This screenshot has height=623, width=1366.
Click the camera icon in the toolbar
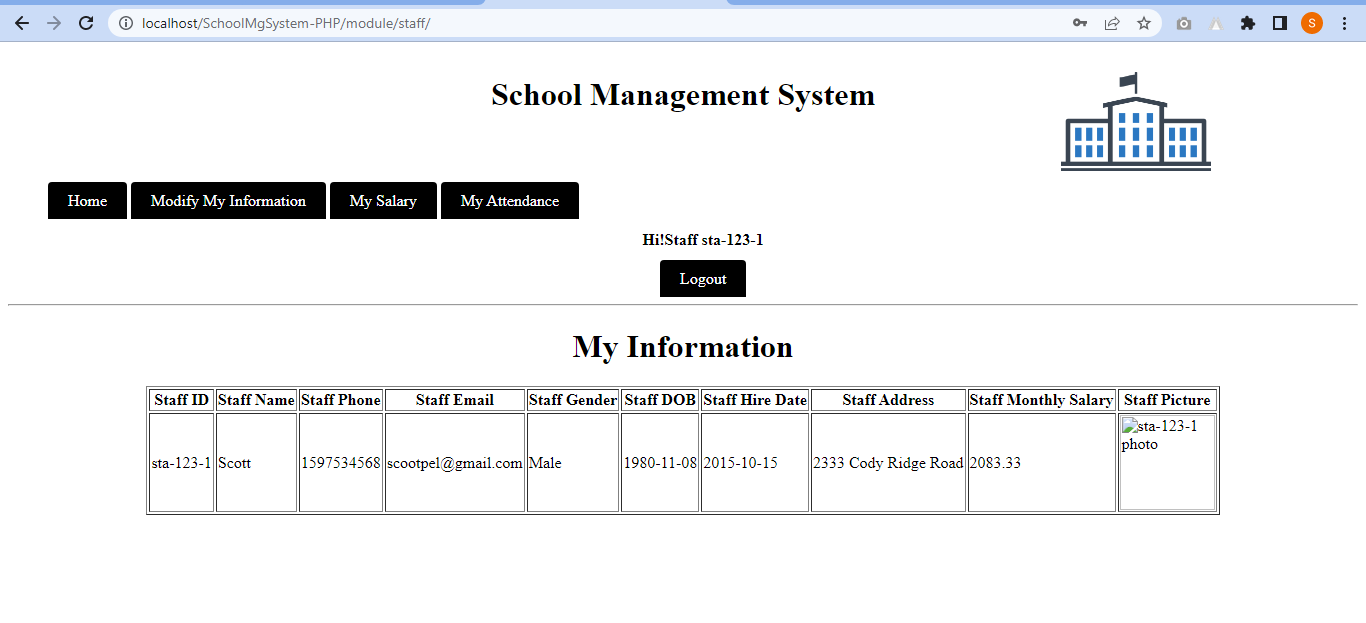(1183, 22)
